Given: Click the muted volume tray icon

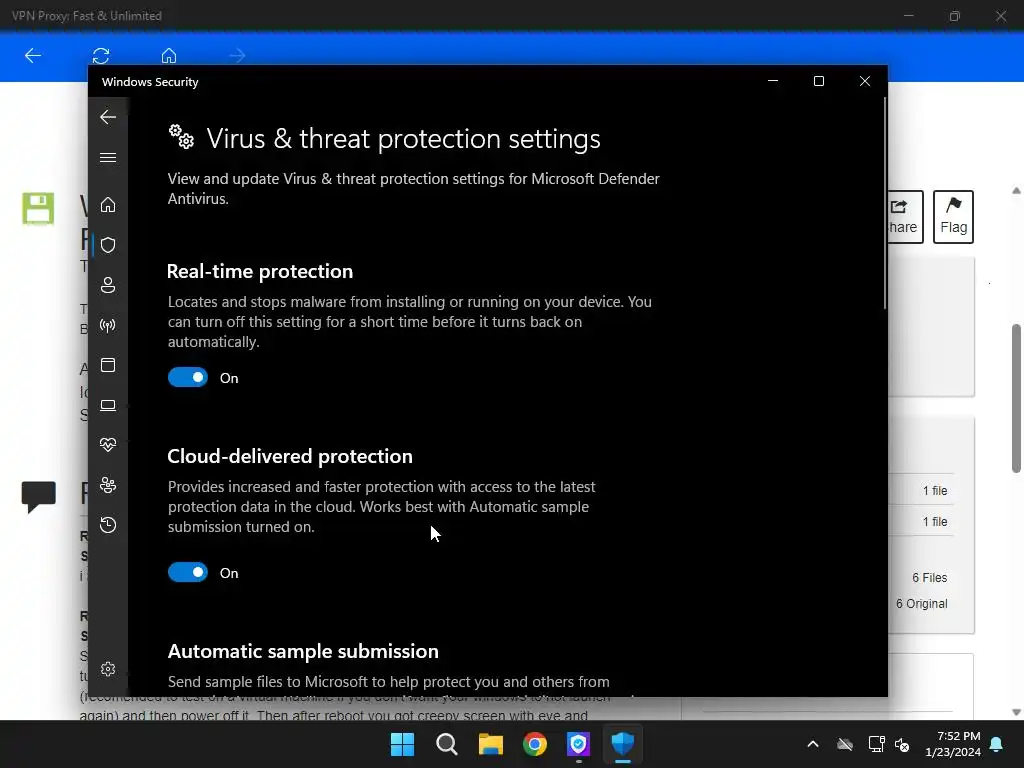Looking at the screenshot, I should pyautogui.click(x=902, y=744).
